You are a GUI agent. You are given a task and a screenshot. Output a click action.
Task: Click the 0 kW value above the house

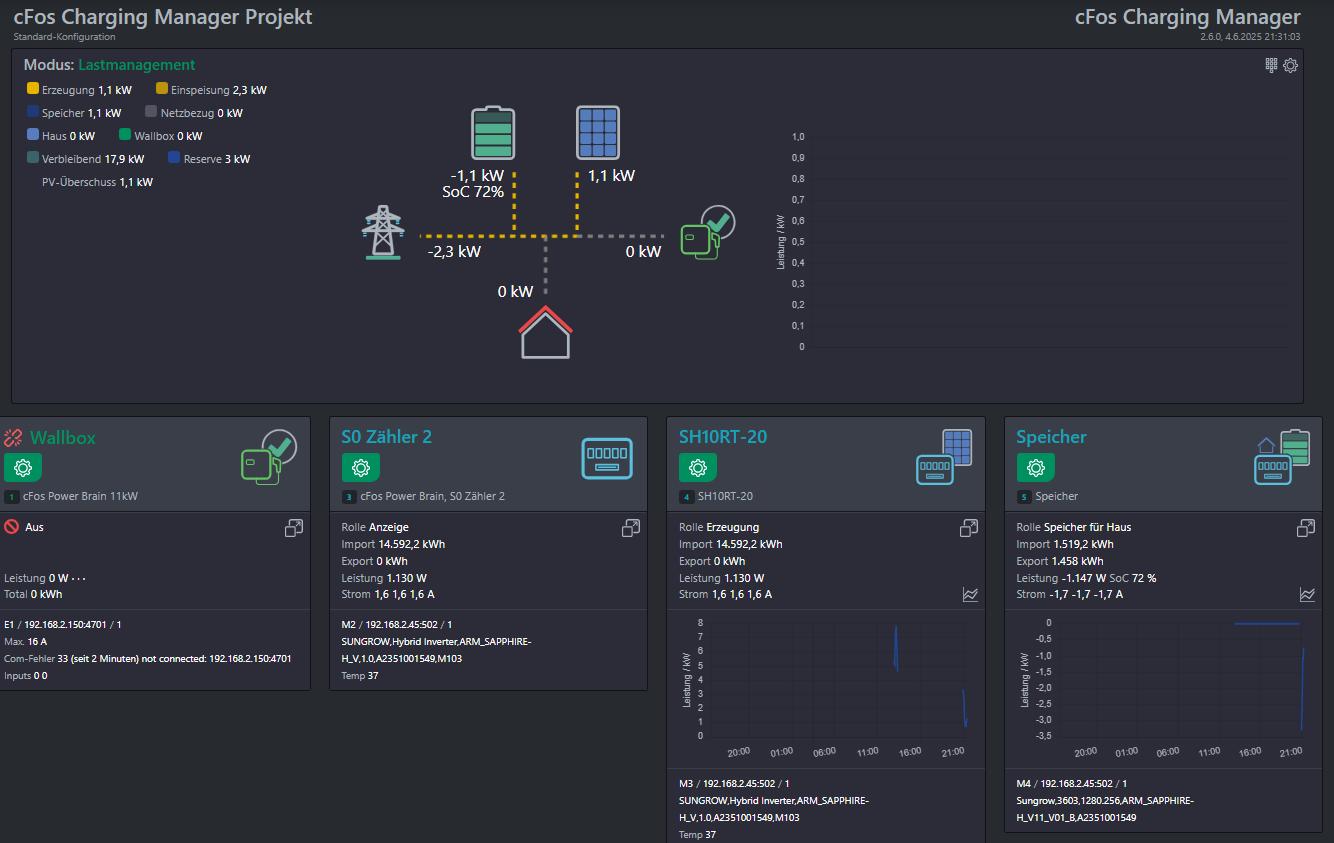(x=516, y=292)
